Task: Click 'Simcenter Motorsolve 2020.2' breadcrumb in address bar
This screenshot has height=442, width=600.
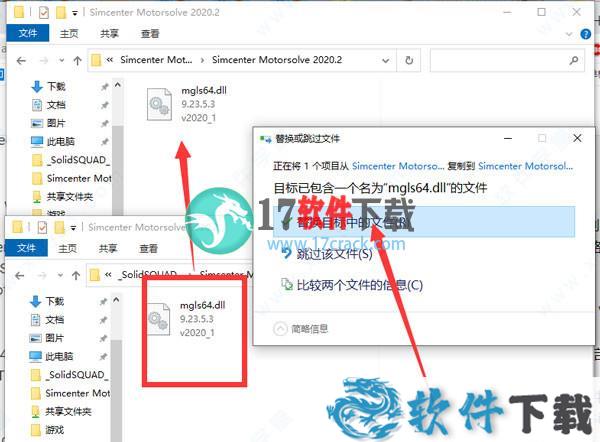Action: pos(277,60)
